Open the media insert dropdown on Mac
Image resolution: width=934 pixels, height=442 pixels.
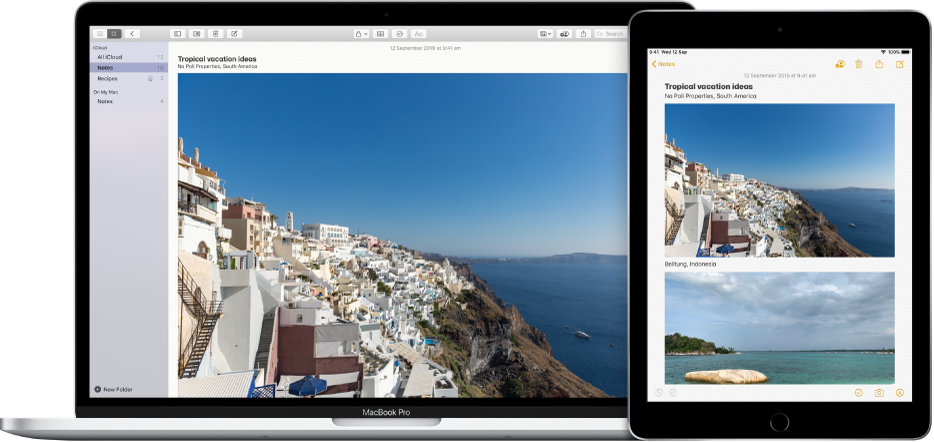pos(545,34)
